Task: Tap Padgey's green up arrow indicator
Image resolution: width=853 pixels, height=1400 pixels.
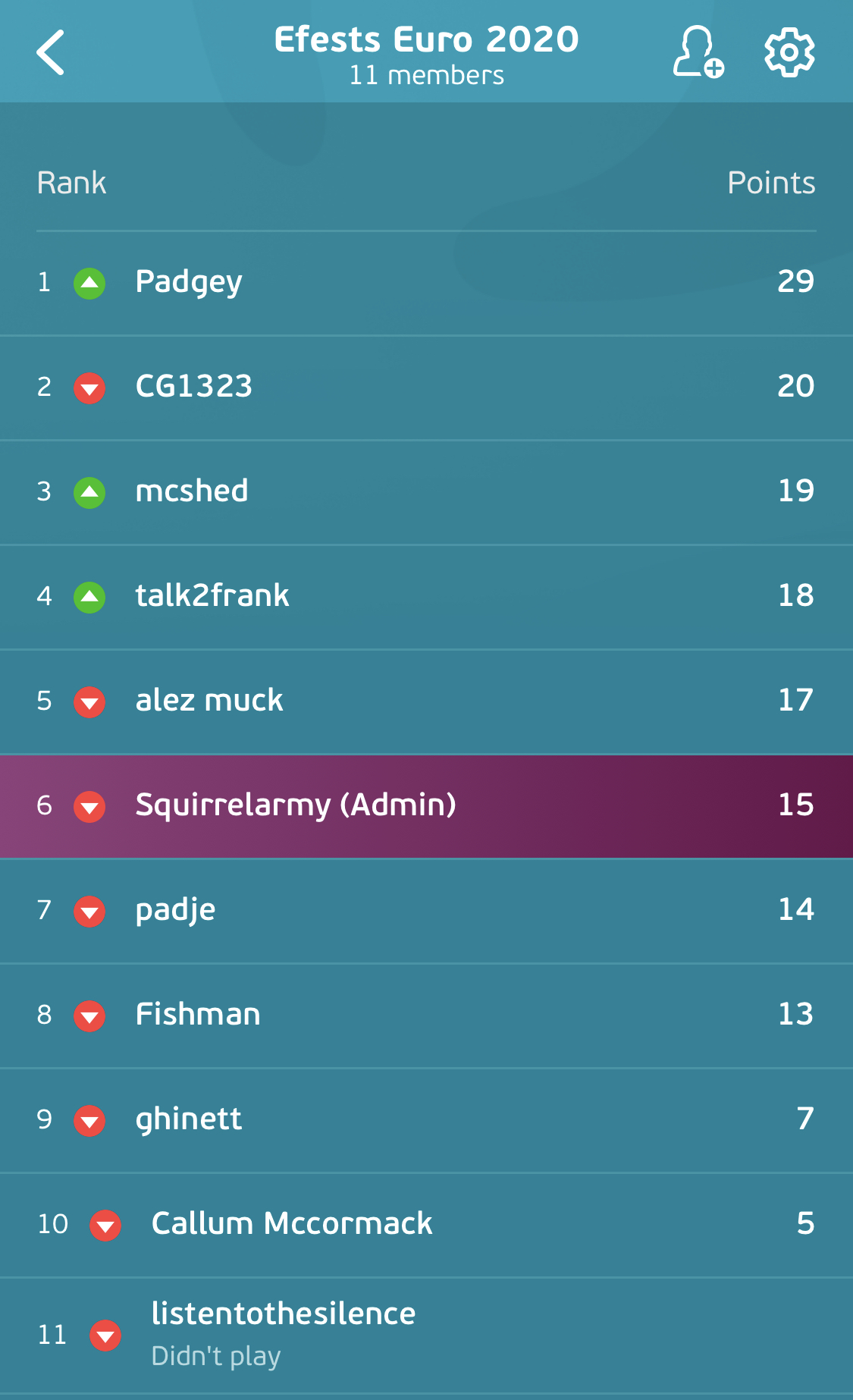Action: pyautogui.click(x=89, y=283)
